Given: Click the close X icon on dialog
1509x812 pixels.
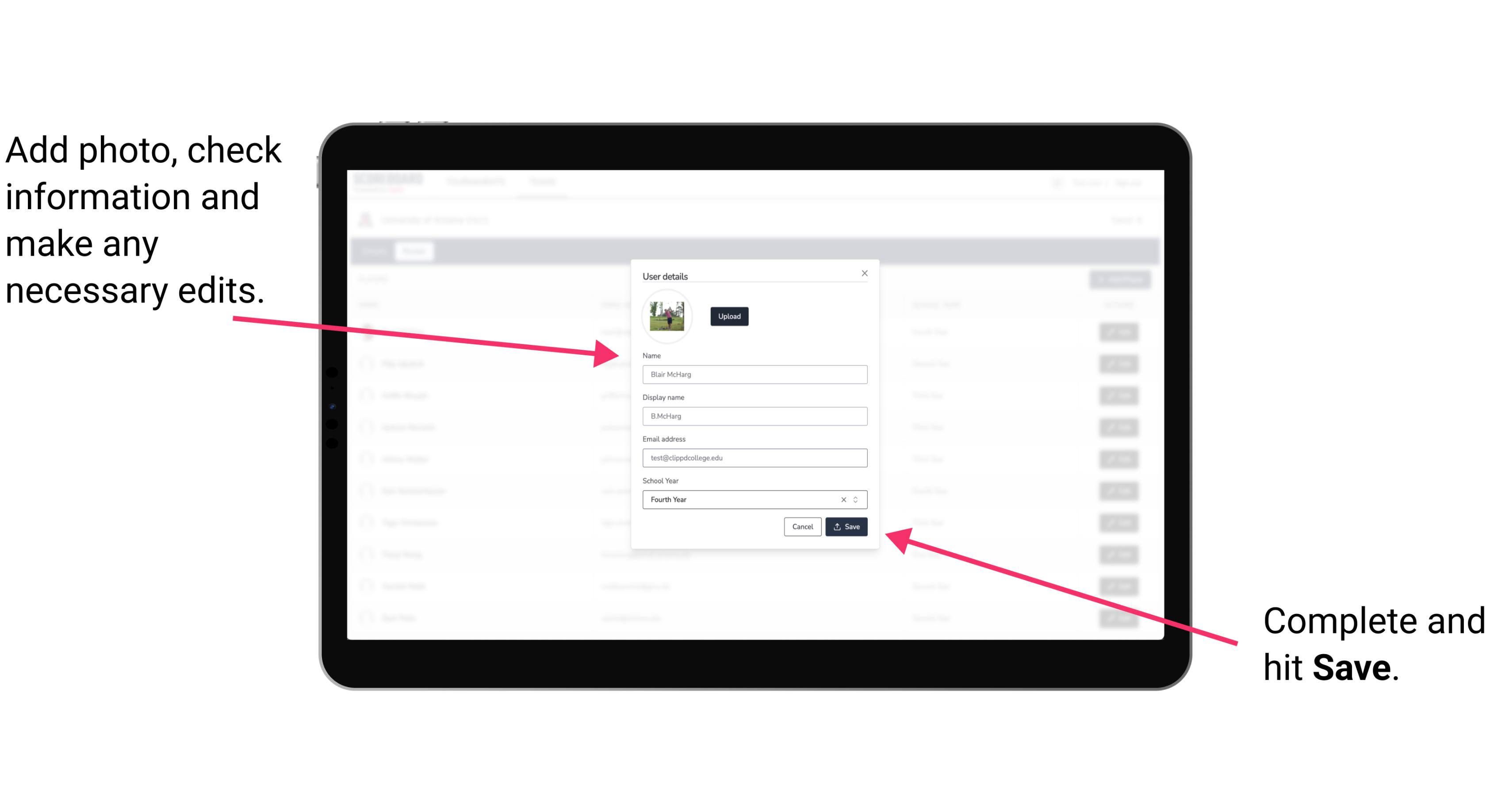Looking at the screenshot, I should tap(865, 273).
